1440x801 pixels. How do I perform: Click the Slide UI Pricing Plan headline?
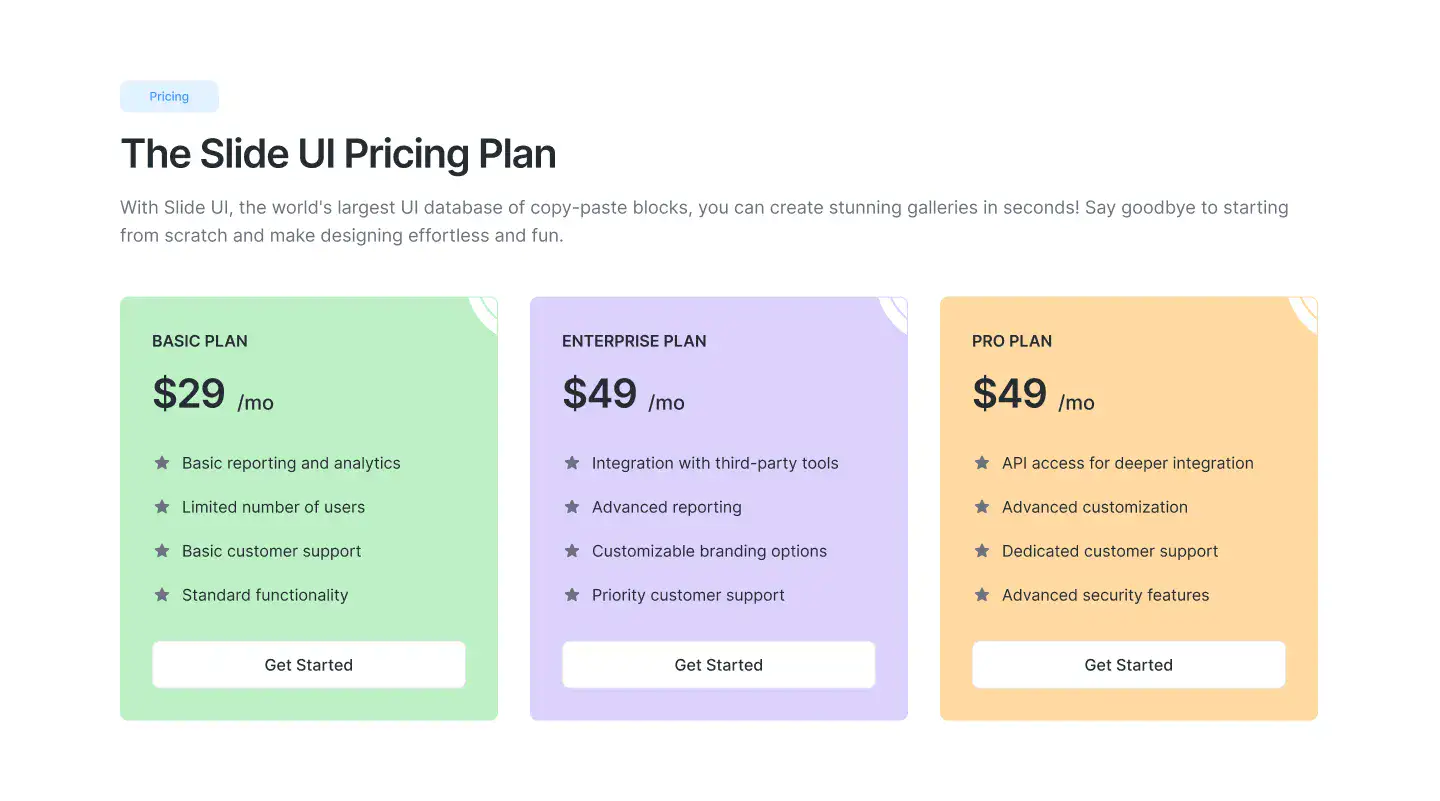coord(338,154)
